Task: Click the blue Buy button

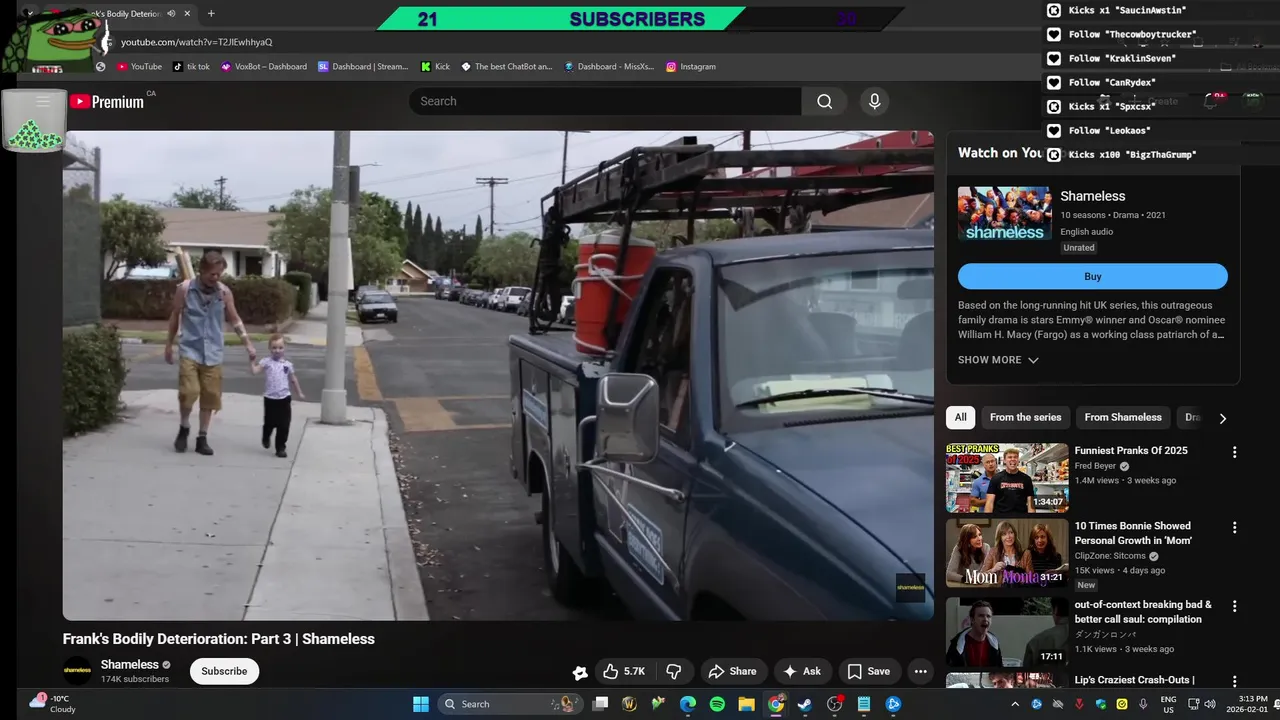Action: tap(1093, 276)
